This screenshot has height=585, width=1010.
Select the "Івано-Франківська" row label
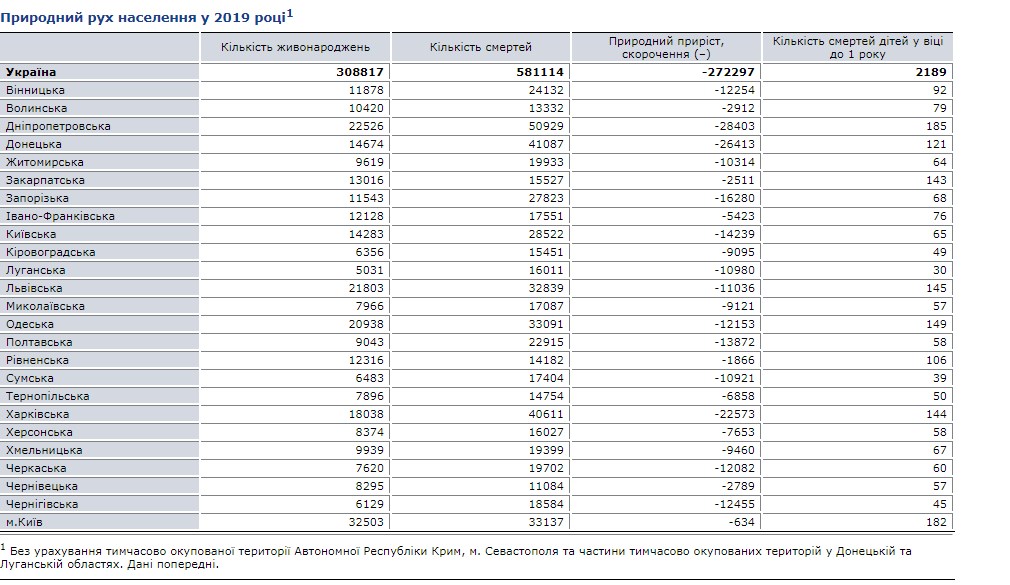[x=60, y=216]
